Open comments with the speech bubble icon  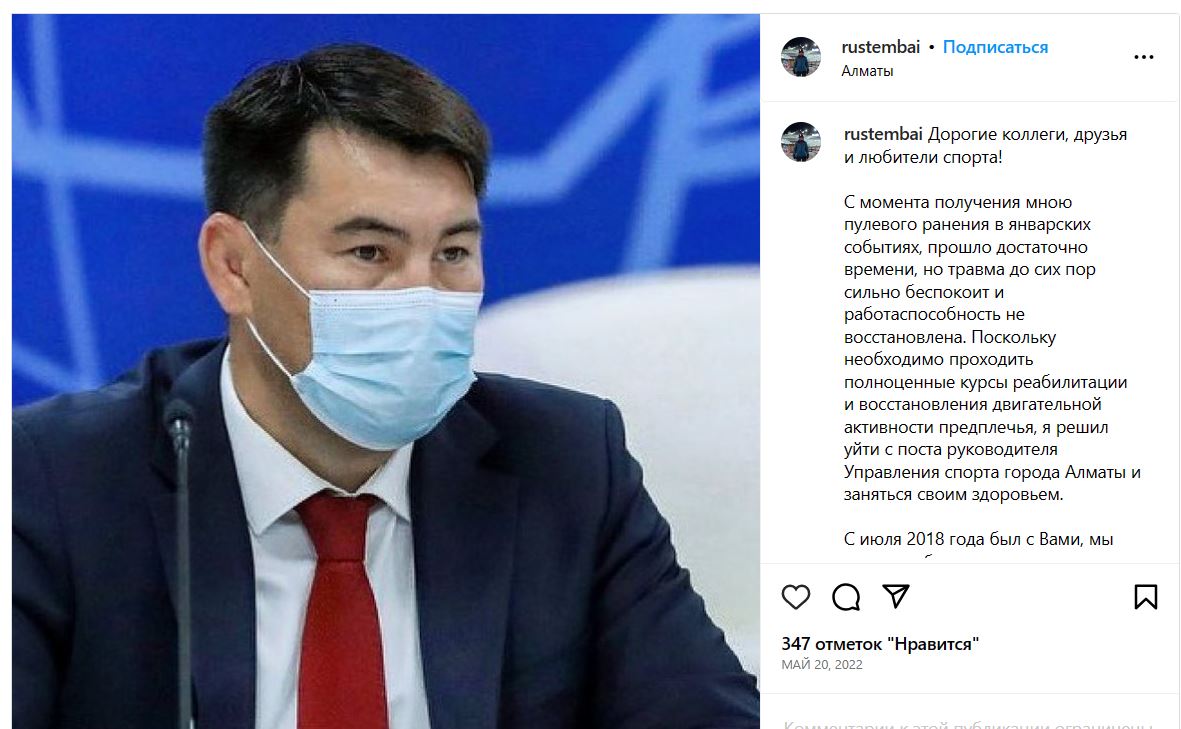(x=846, y=597)
